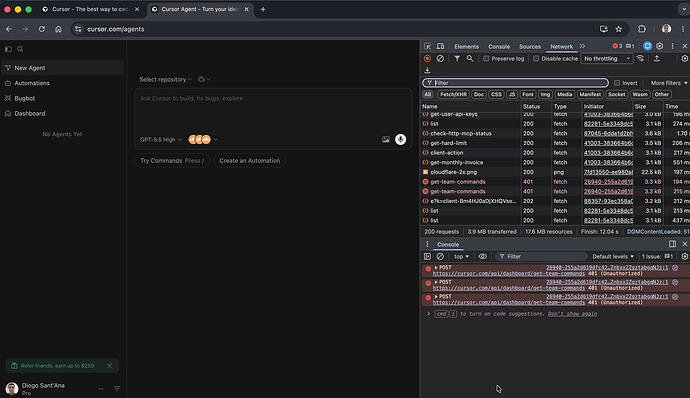Toggle the device toolbar icon
Image resolution: width=690 pixels, height=398 pixels.
(440, 46)
